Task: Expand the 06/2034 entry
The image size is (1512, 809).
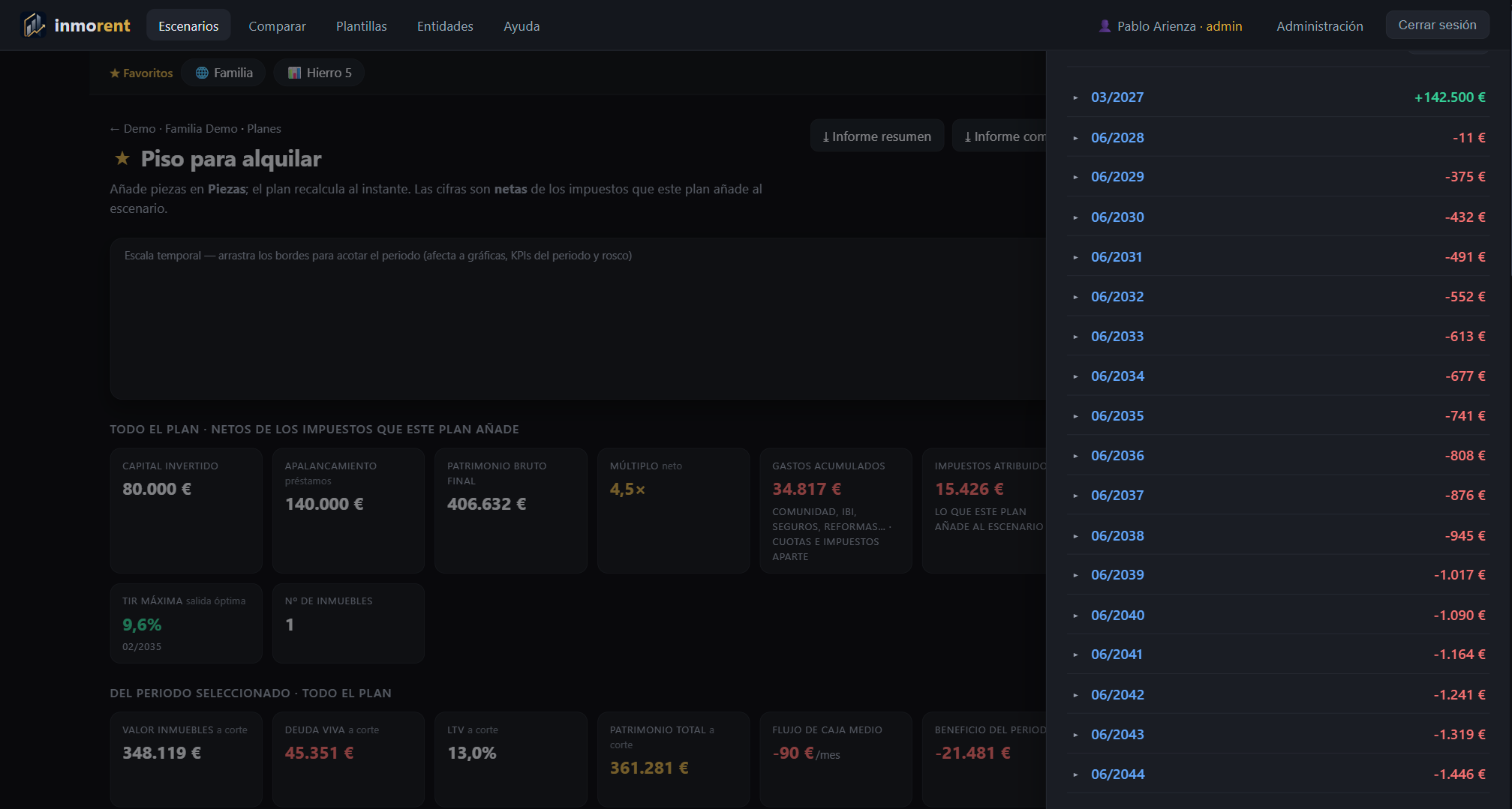Action: 1277,376
